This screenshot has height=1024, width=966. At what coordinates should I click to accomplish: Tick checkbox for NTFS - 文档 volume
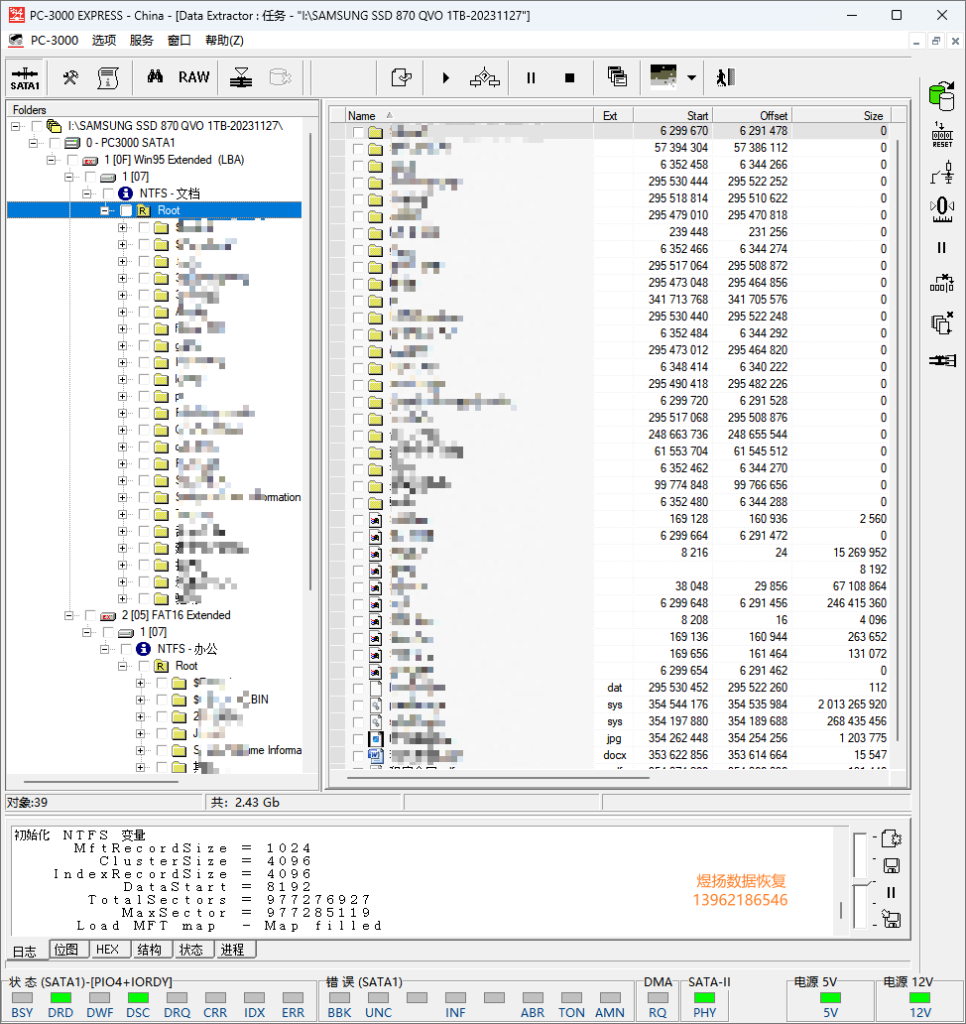tap(108, 193)
